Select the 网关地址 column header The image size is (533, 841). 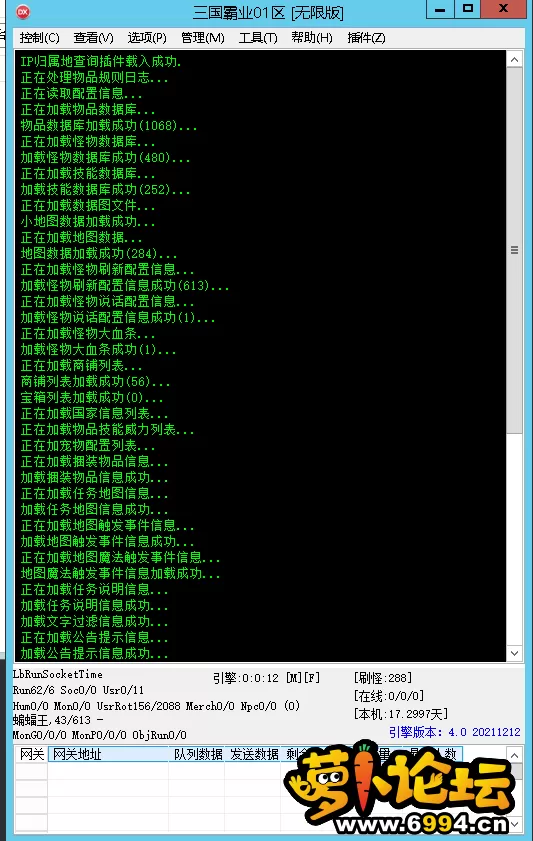108,754
